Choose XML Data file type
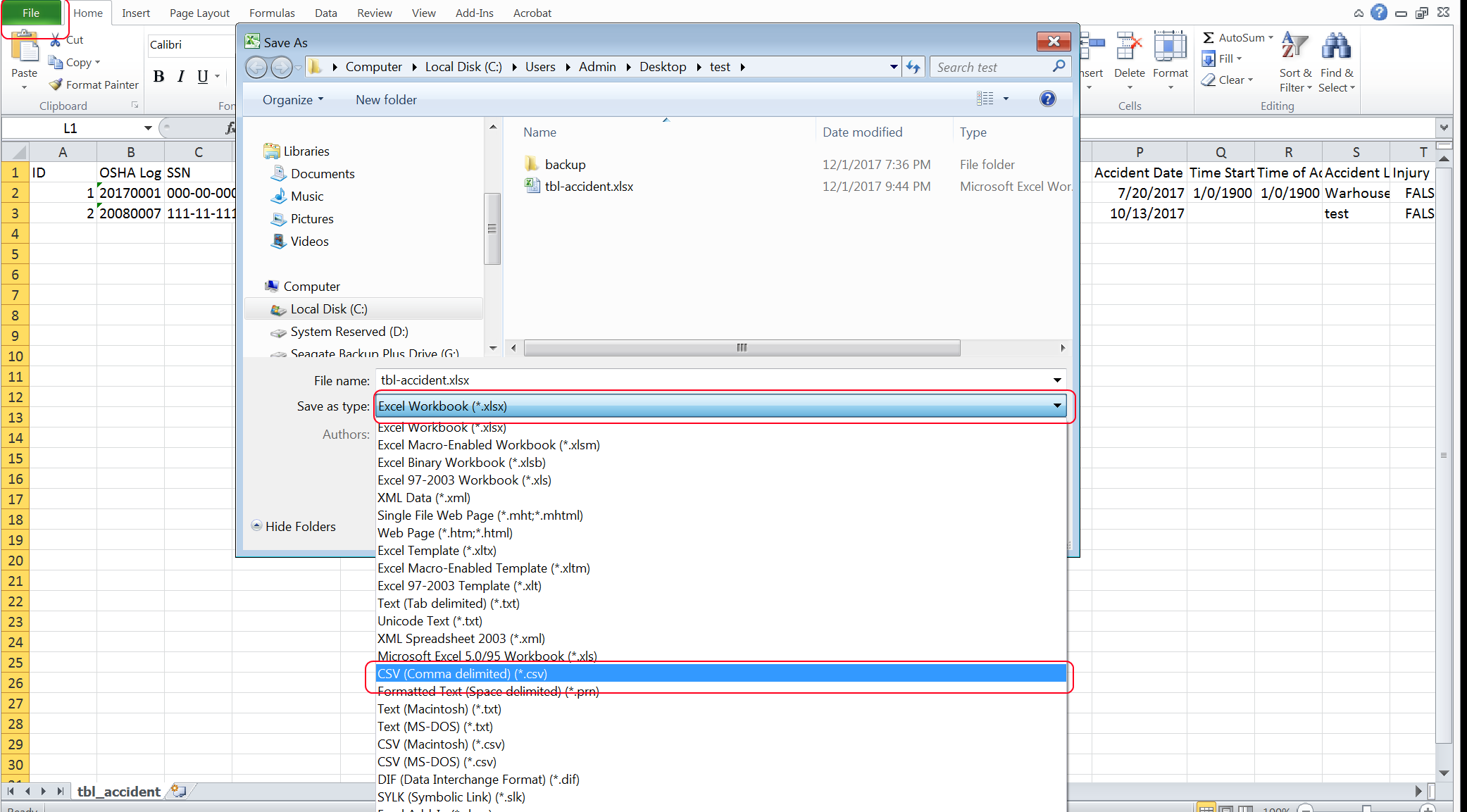 pyautogui.click(x=720, y=498)
